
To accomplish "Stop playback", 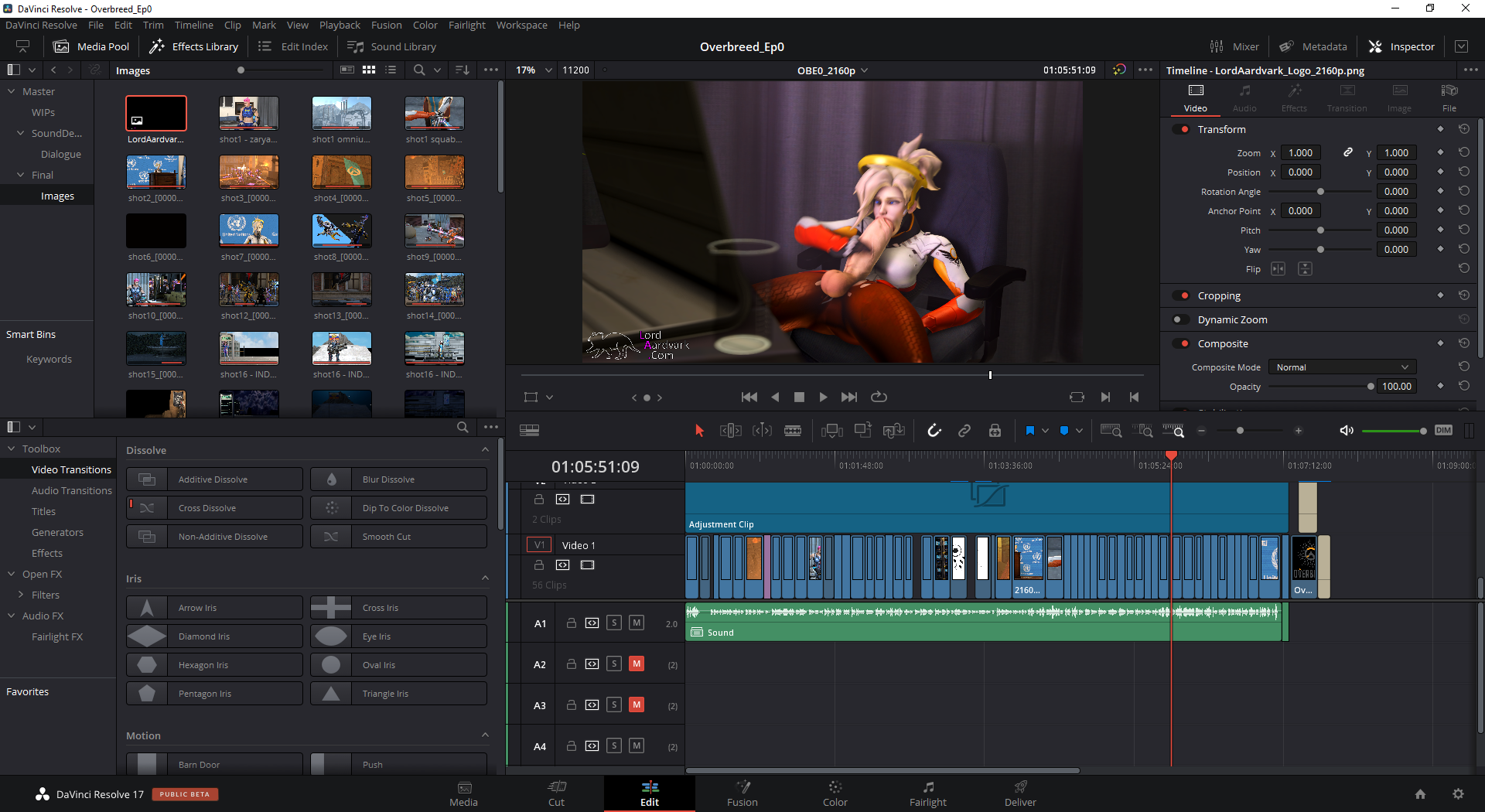I will (799, 397).
